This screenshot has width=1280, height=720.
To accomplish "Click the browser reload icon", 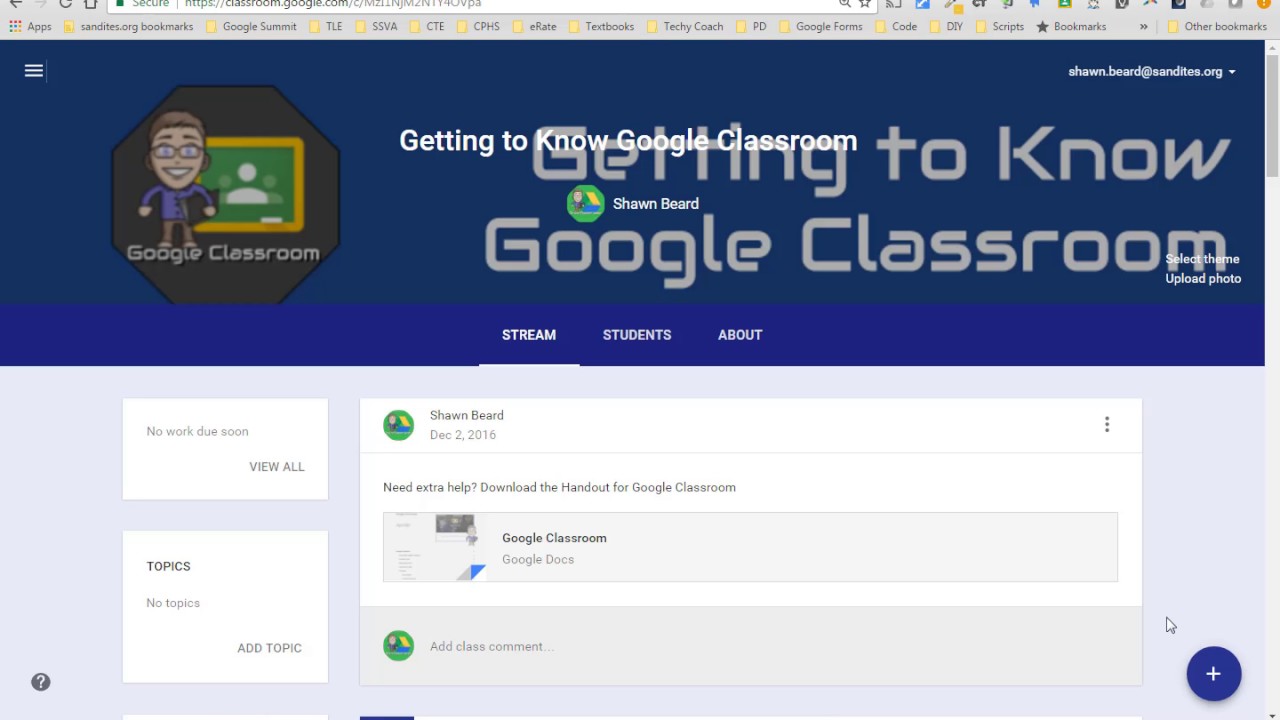I will 65,4.
